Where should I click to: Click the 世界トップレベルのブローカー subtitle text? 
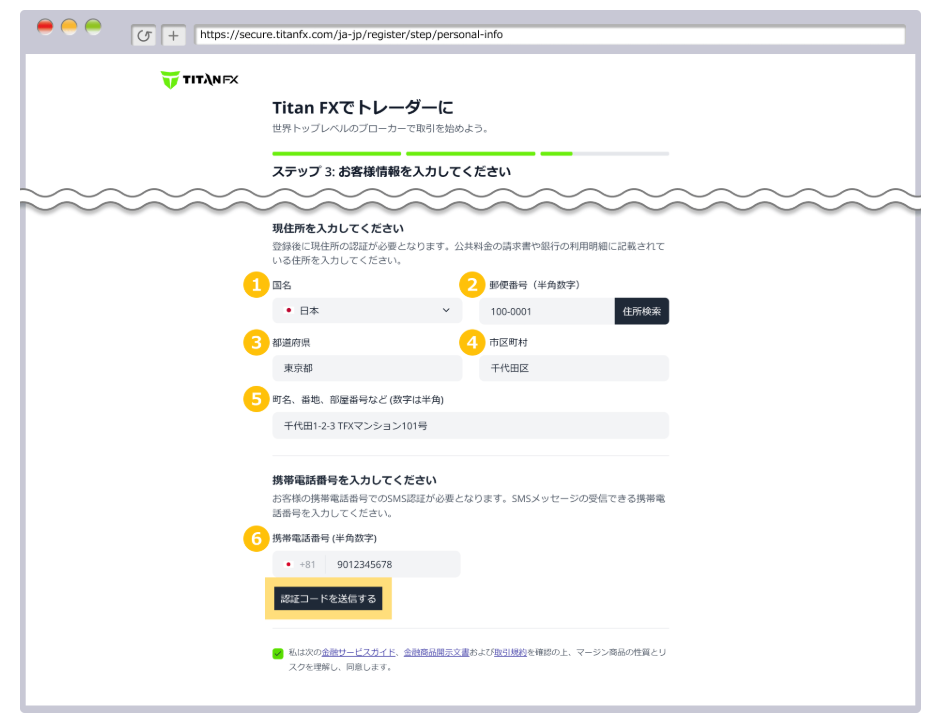[x=380, y=128]
